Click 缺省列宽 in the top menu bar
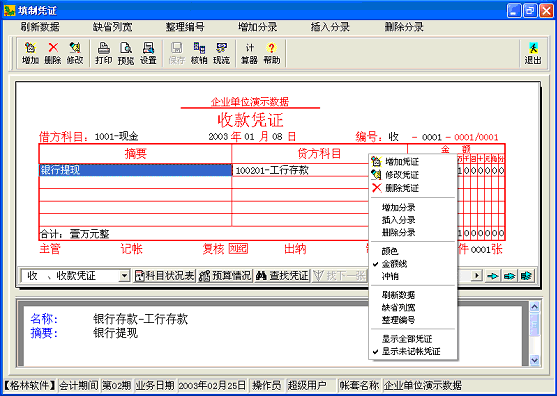 pyautogui.click(x=112, y=27)
